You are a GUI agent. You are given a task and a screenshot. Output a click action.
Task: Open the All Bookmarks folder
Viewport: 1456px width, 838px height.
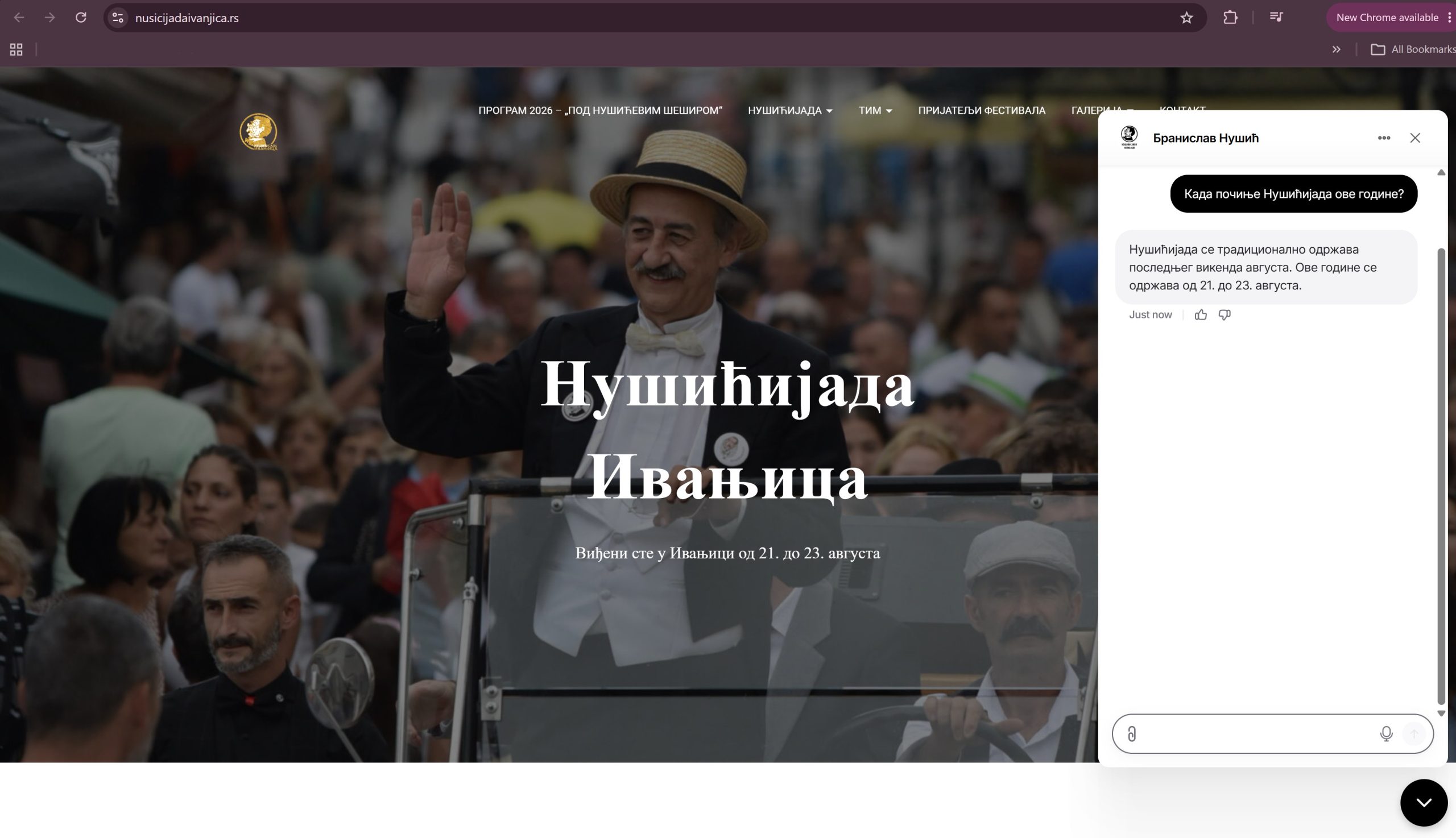(1413, 49)
